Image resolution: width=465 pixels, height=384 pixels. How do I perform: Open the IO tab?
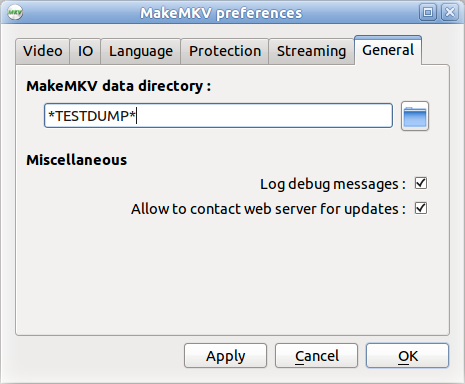click(x=85, y=51)
